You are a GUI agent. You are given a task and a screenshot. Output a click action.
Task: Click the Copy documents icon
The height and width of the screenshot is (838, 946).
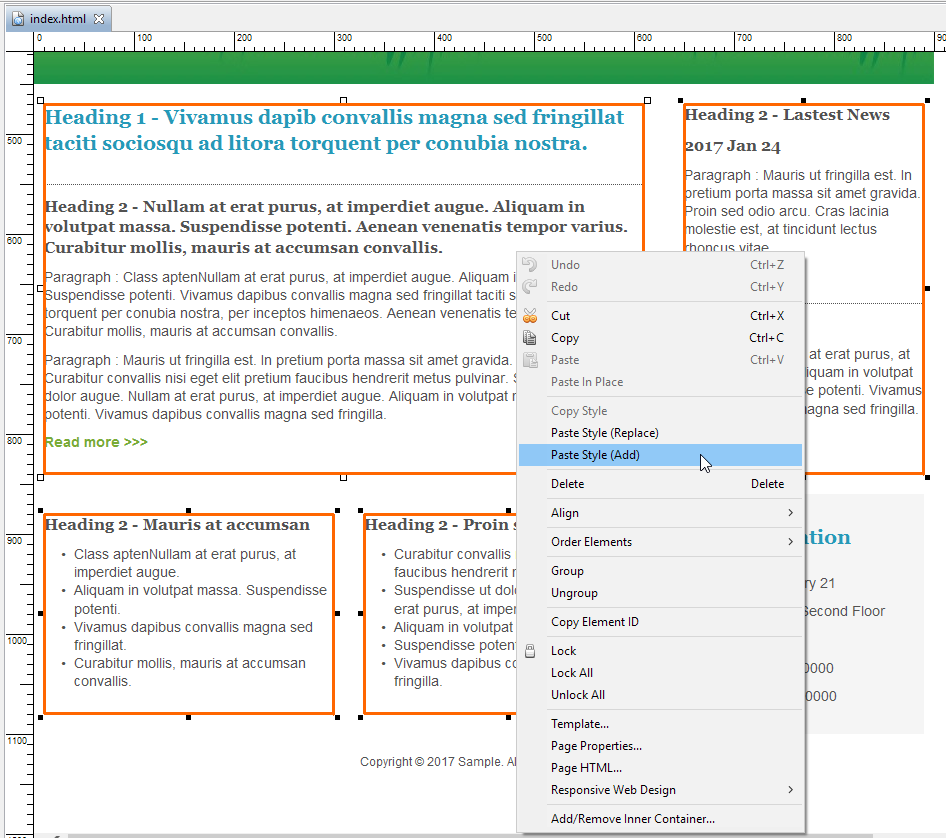click(x=530, y=338)
